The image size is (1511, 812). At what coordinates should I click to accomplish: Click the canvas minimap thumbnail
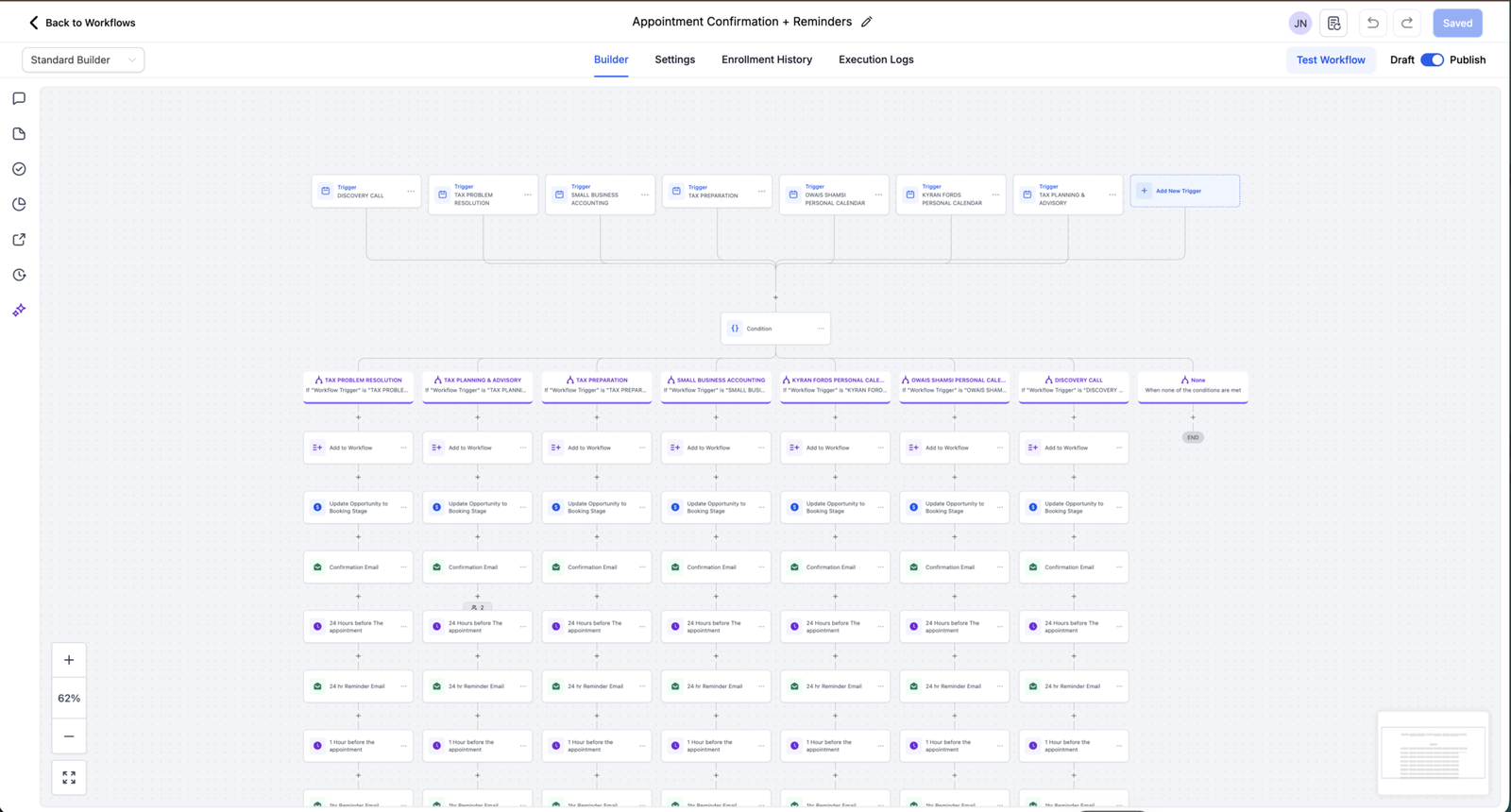pyautogui.click(x=1433, y=753)
